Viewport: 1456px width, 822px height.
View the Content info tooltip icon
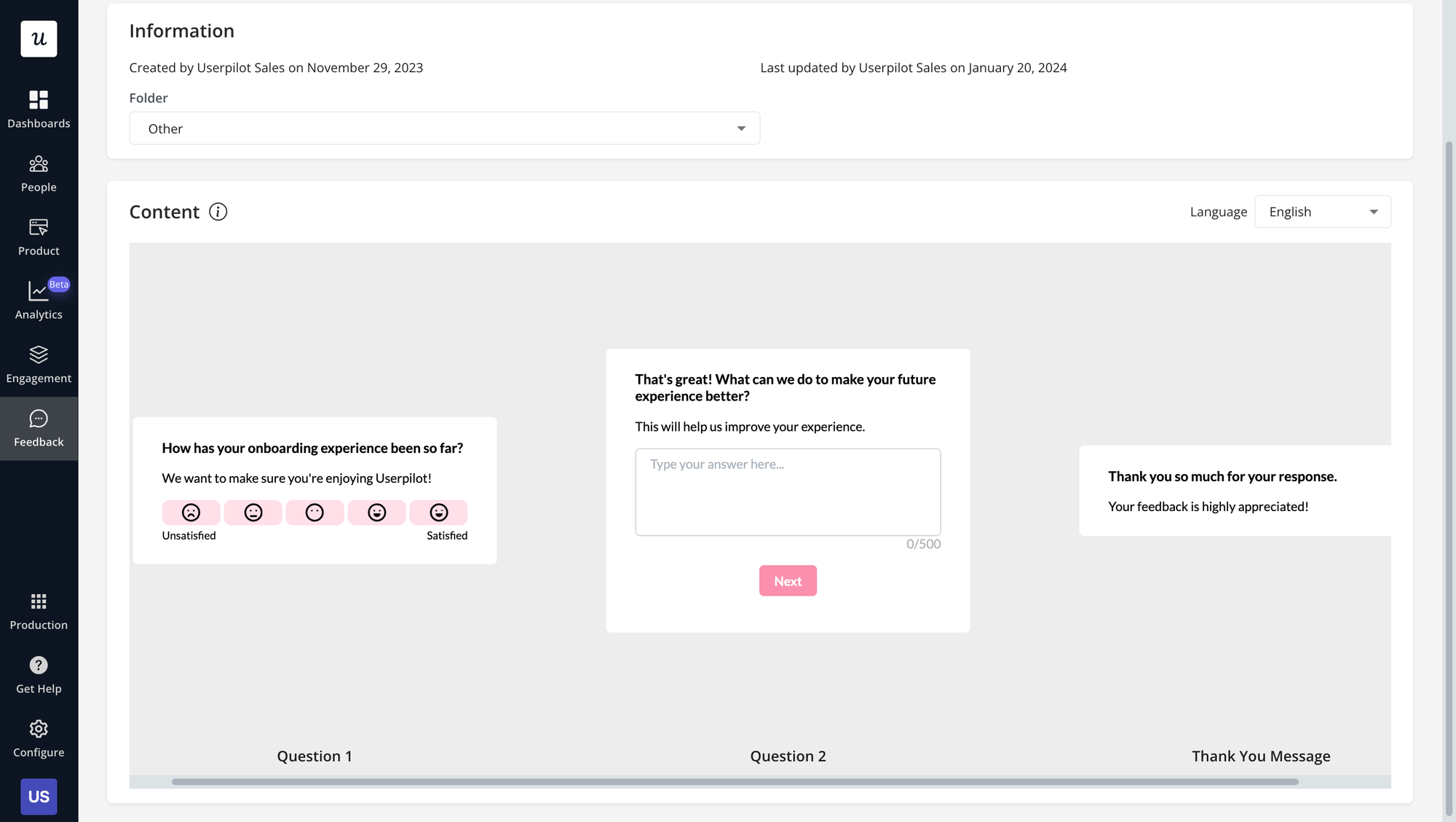pyautogui.click(x=217, y=212)
